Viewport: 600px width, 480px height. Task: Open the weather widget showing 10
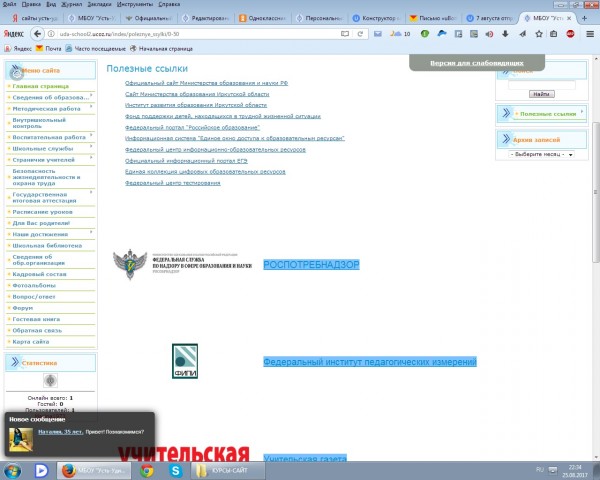tap(400, 34)
